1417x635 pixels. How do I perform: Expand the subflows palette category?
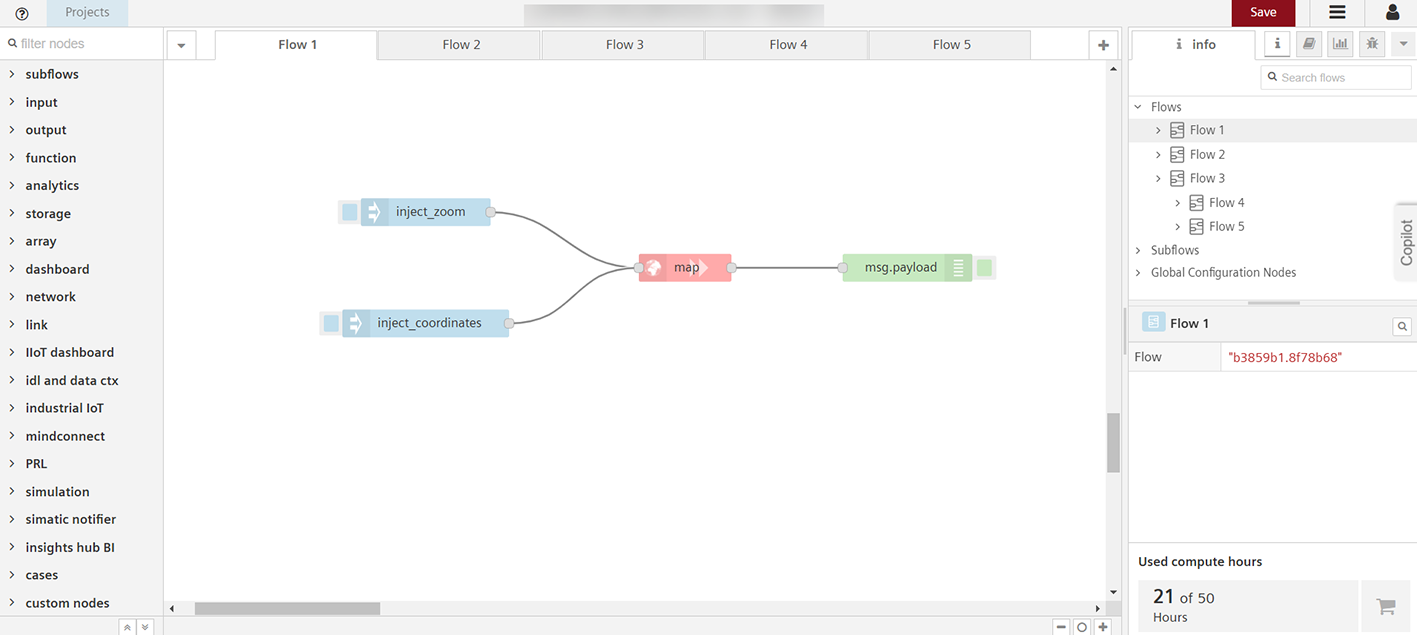click(x=81, y=74)
